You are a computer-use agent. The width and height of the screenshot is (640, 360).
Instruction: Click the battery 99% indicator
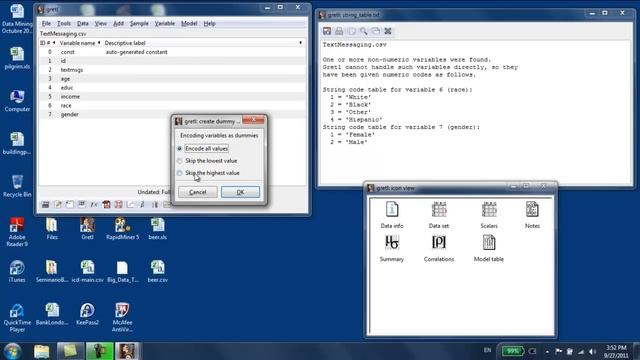[512, 351]
